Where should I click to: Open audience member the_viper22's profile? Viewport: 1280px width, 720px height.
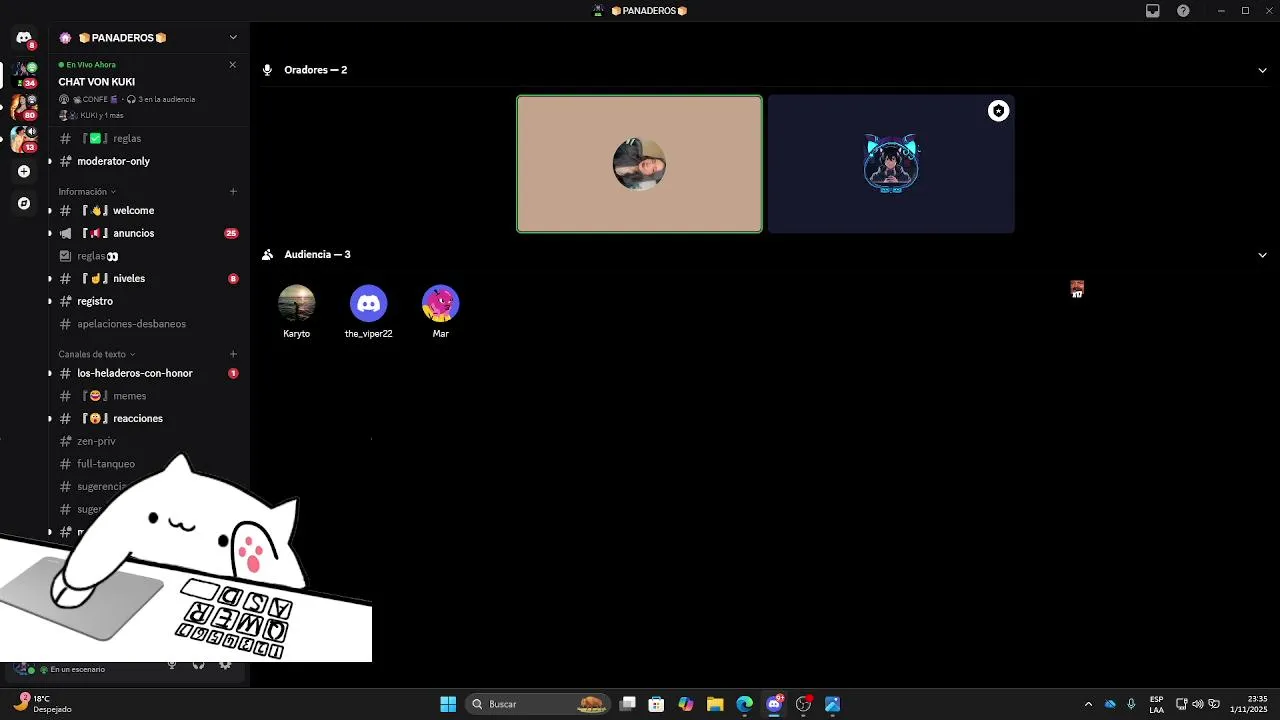coord(368,311)
